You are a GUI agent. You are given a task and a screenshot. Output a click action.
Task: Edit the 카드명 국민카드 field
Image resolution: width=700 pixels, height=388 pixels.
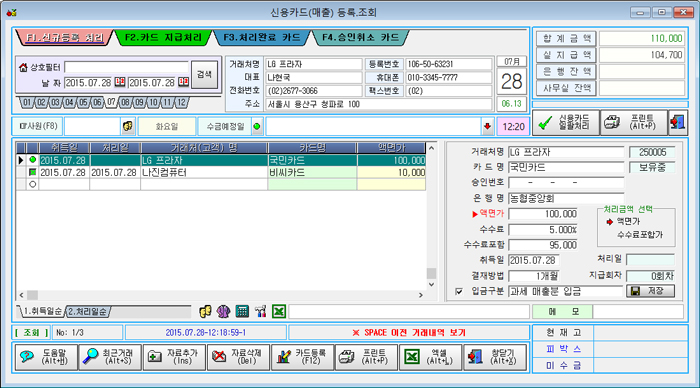[566, 167]
